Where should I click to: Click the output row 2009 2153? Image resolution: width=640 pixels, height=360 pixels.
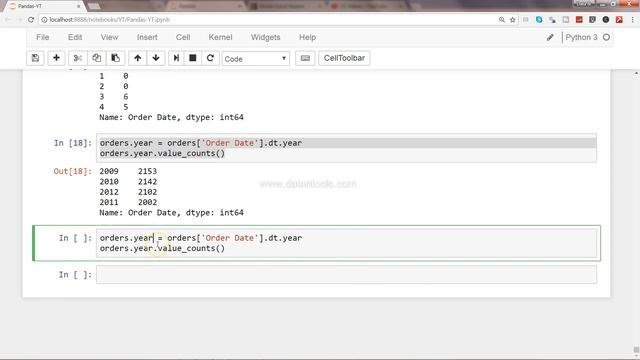click(x=128, y=171)
